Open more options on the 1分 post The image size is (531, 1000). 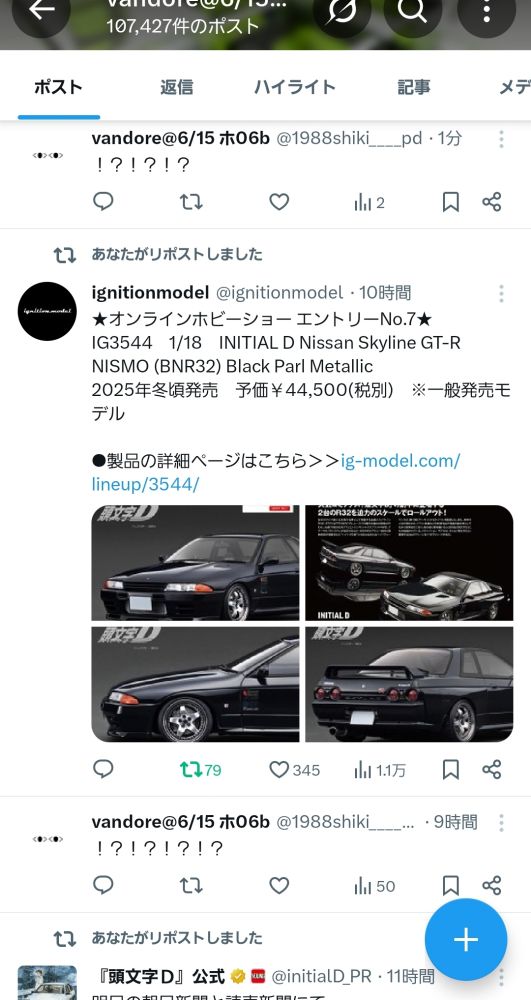[x=501, y=139]
